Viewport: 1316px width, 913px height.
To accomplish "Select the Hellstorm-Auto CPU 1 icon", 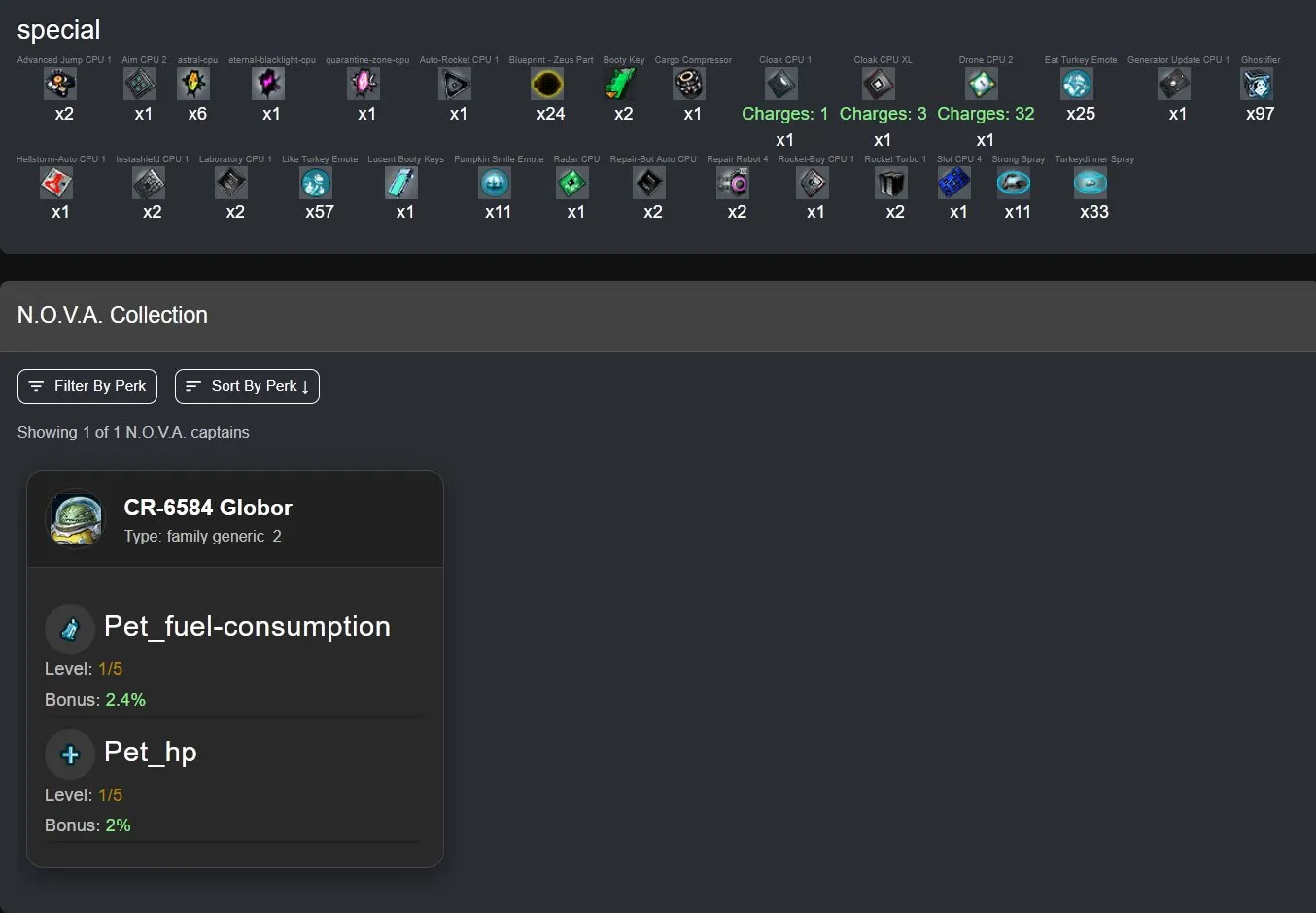I will tap(56, 183).
